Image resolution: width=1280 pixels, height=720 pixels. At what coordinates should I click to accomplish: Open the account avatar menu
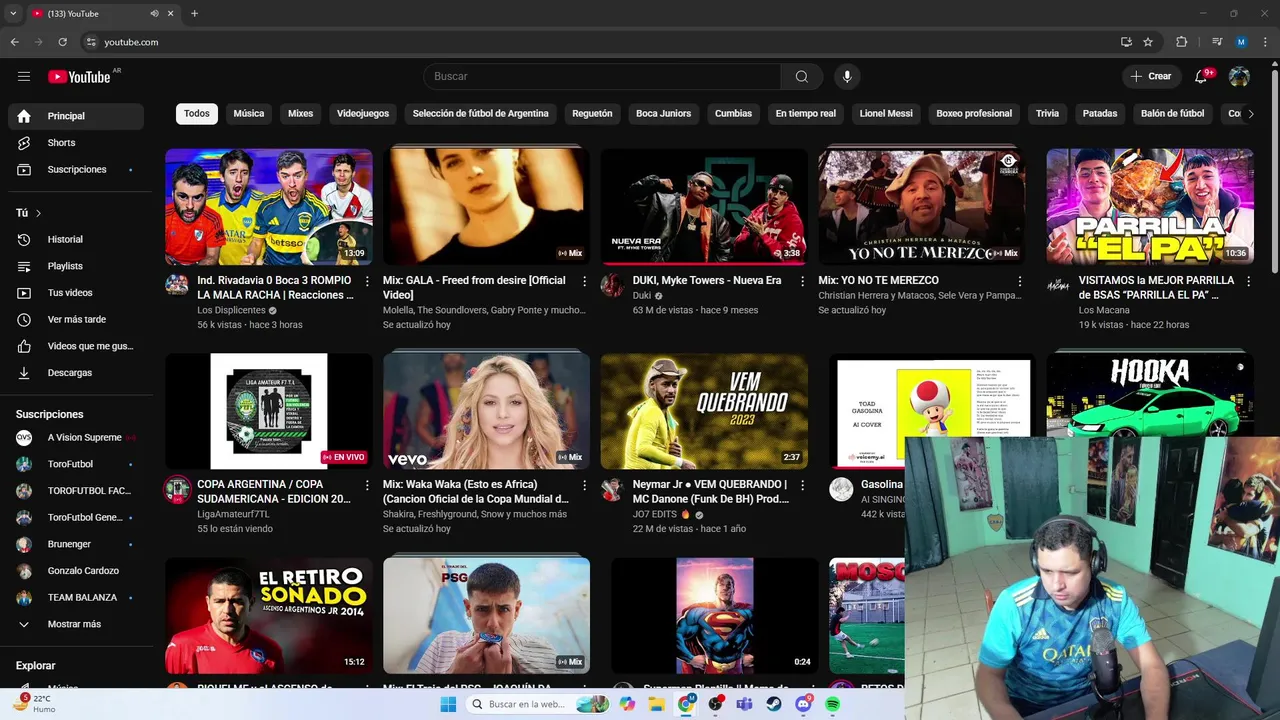tap(1239, 77)
